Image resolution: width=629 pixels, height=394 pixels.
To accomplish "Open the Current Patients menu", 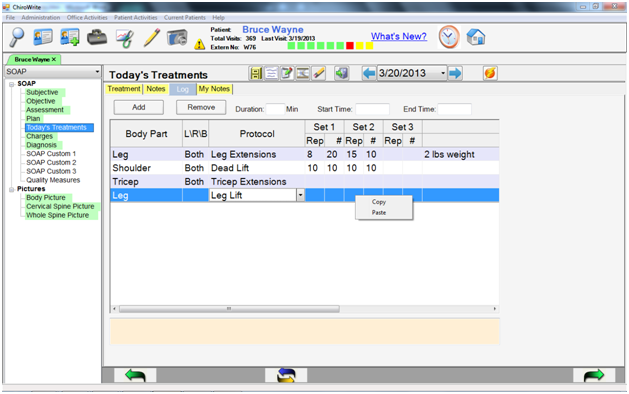I will [x=185, y=18].
